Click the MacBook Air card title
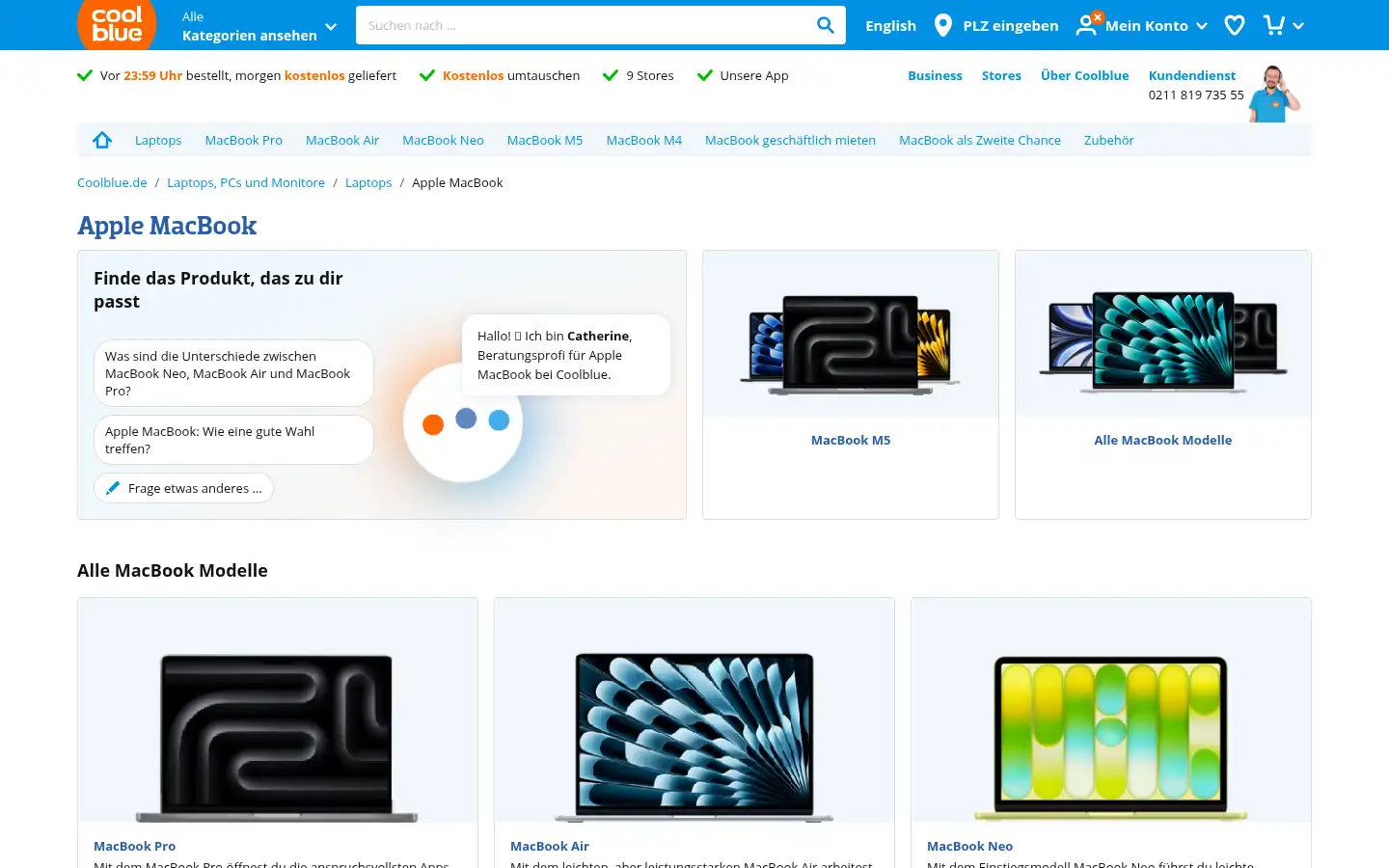Viewport: 1389px width, 868px height. tap(549, 846)
